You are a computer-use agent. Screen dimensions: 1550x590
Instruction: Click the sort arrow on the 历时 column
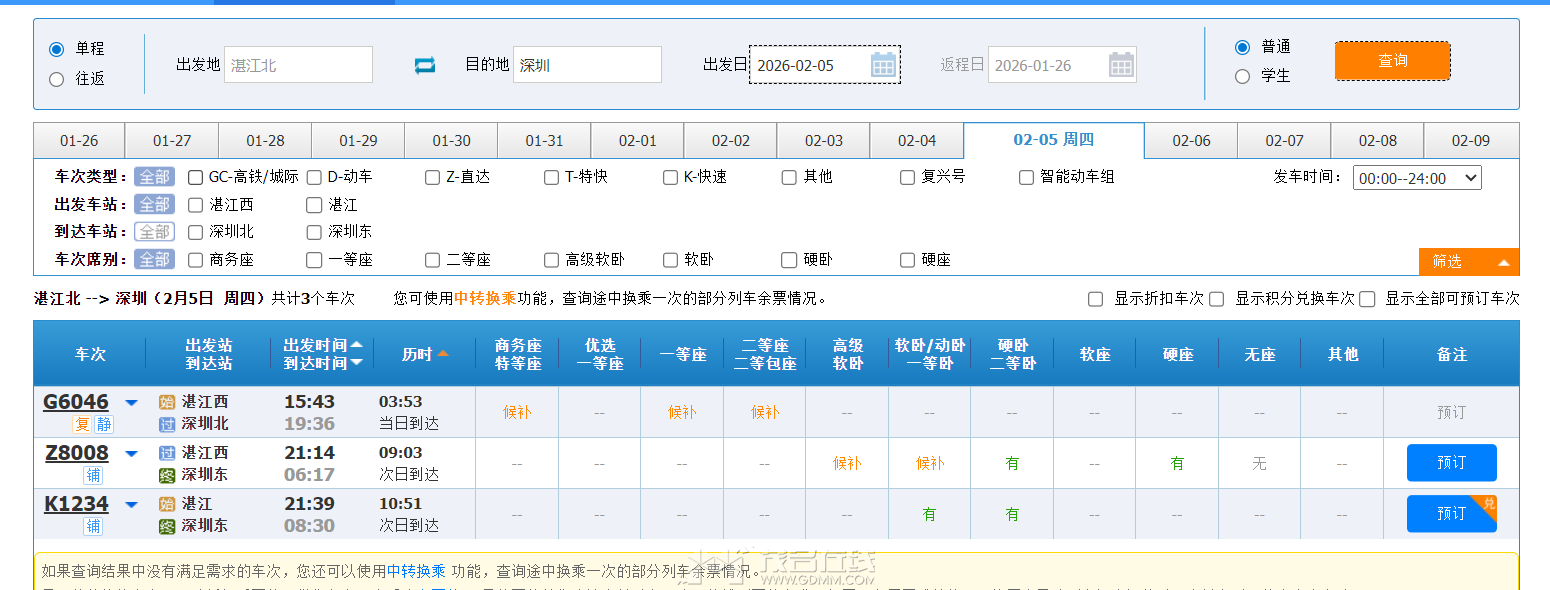[445, 352]
